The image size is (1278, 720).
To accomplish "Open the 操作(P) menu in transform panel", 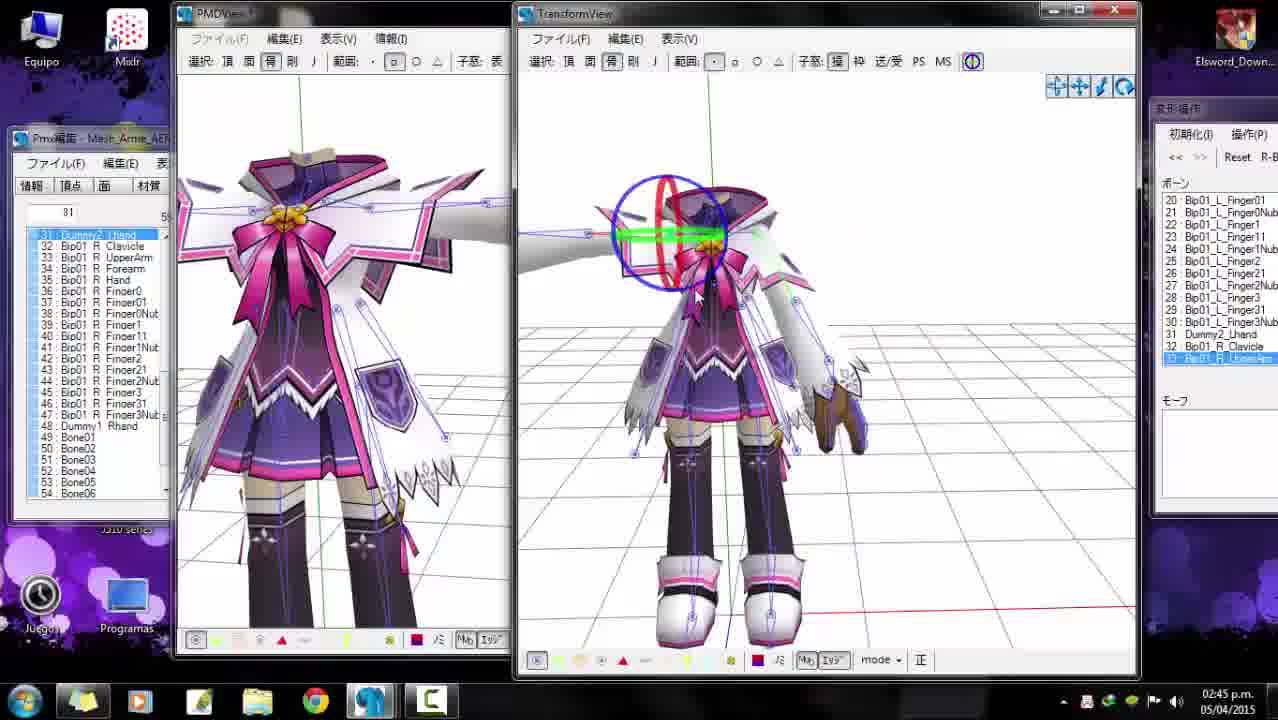I will (1249, 134).
